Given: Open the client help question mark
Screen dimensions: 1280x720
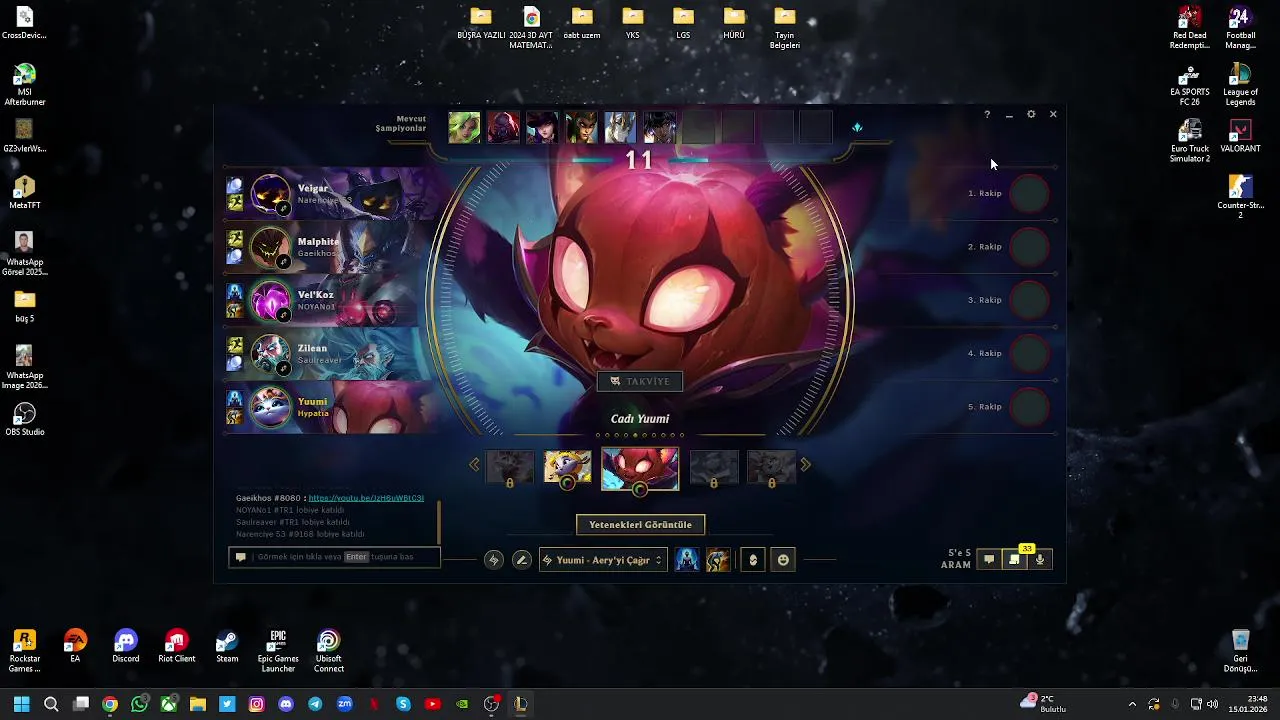Looking at the screenshot, I should click(987, 115).
